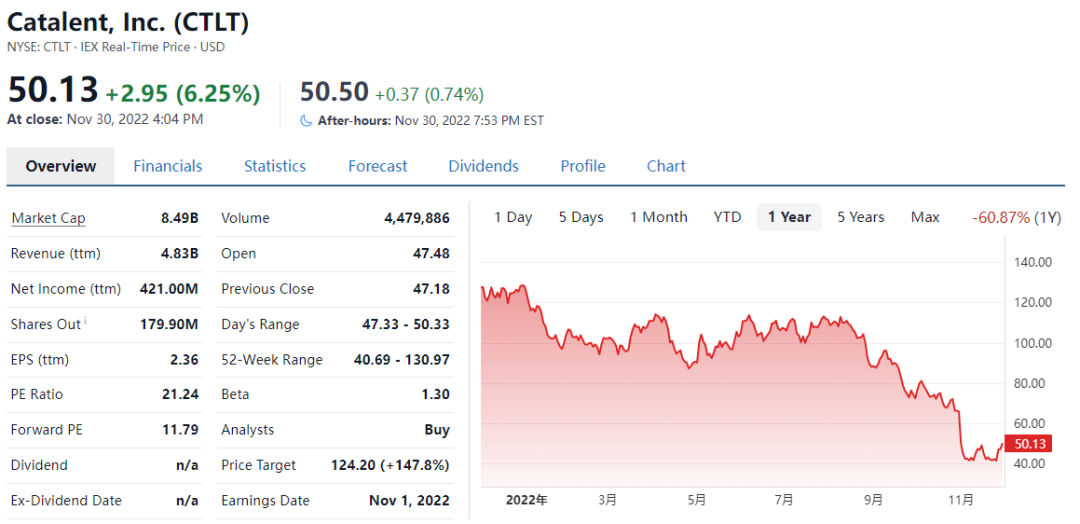
Task: Click the -60.87% (1Y) change label
Action: point(1016,217)
